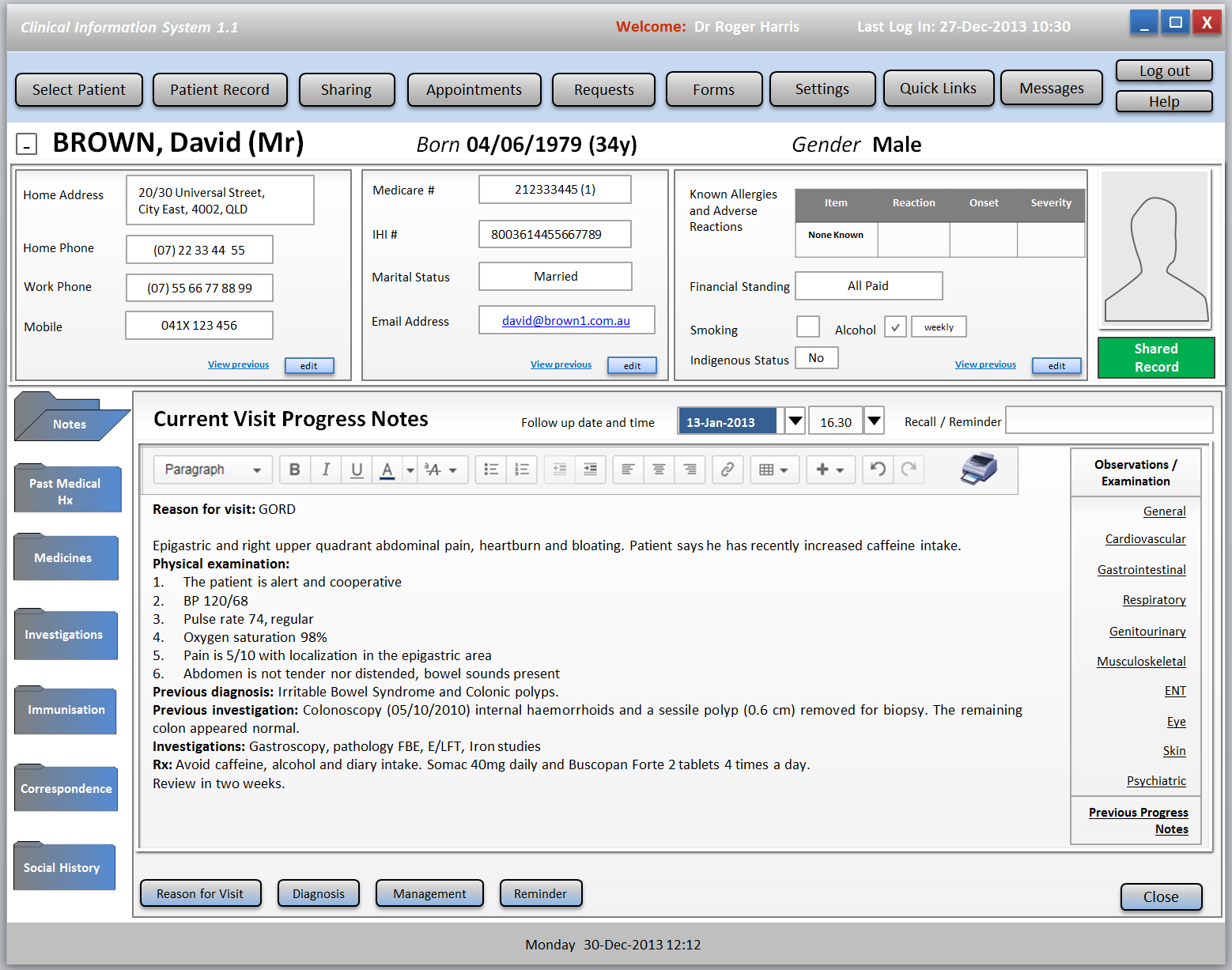The height and width of the screenshot is (970, 1232).
Task: Collapse patient details with the minus box
Action: 26,145
